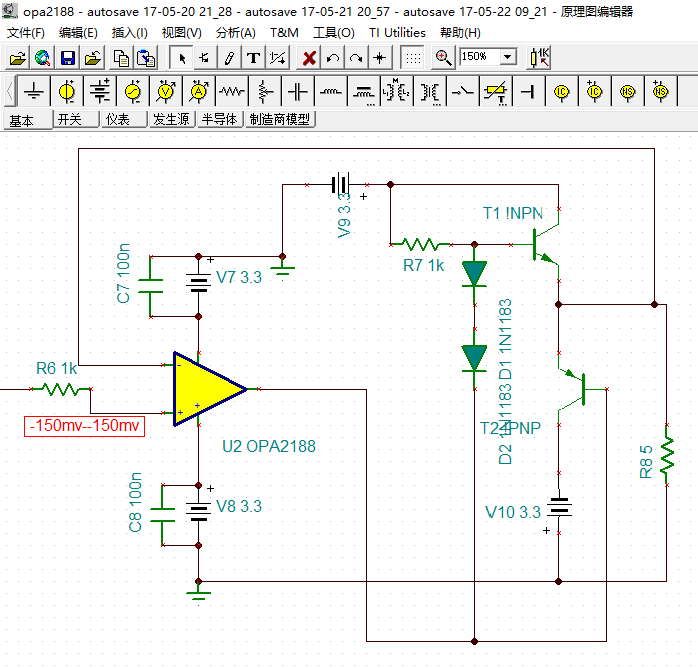This screenshot has height=668, width=698.
Task: Open the 帮助(H) menu
Action: pos(460,32)
